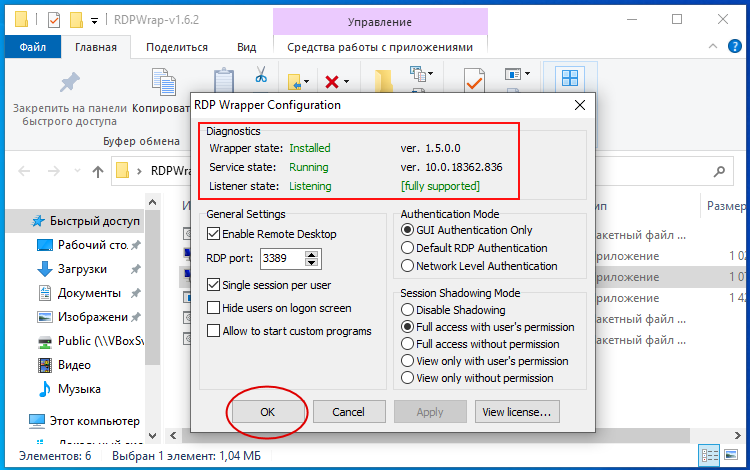Click the up one level arrow

tap(98, 171)
